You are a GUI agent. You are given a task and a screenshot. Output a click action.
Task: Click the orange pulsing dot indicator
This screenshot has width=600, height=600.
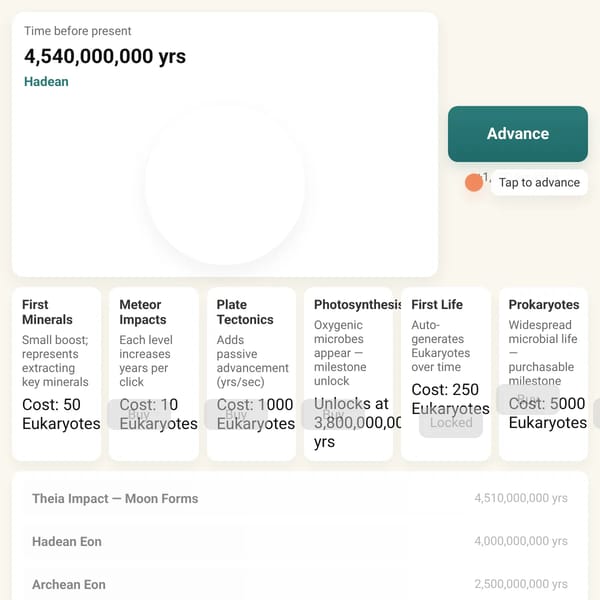(x=474, y=182)
